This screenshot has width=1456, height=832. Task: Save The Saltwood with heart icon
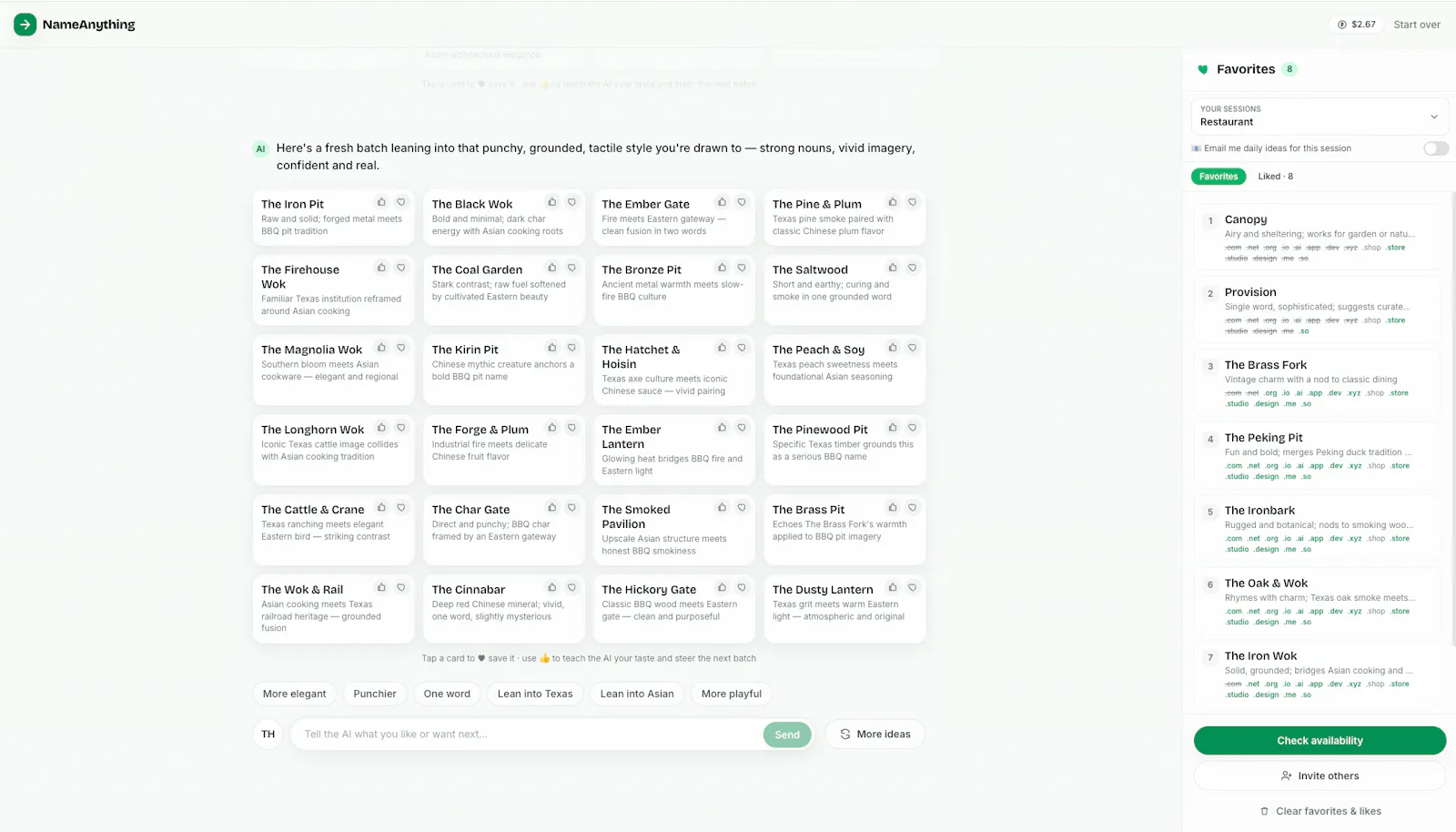pos(913,268)
